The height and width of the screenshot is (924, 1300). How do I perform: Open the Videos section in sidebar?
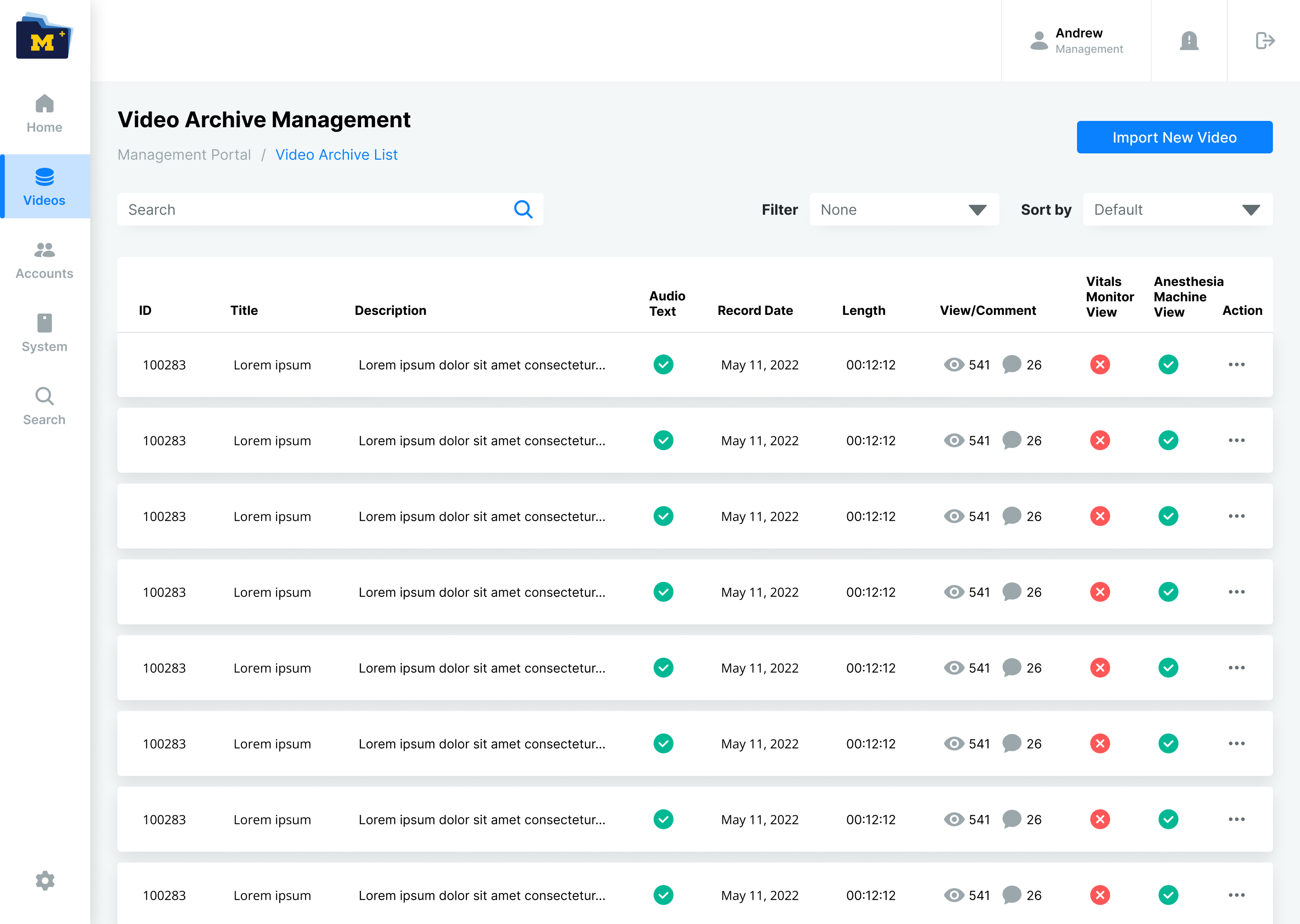click(45, 187)
